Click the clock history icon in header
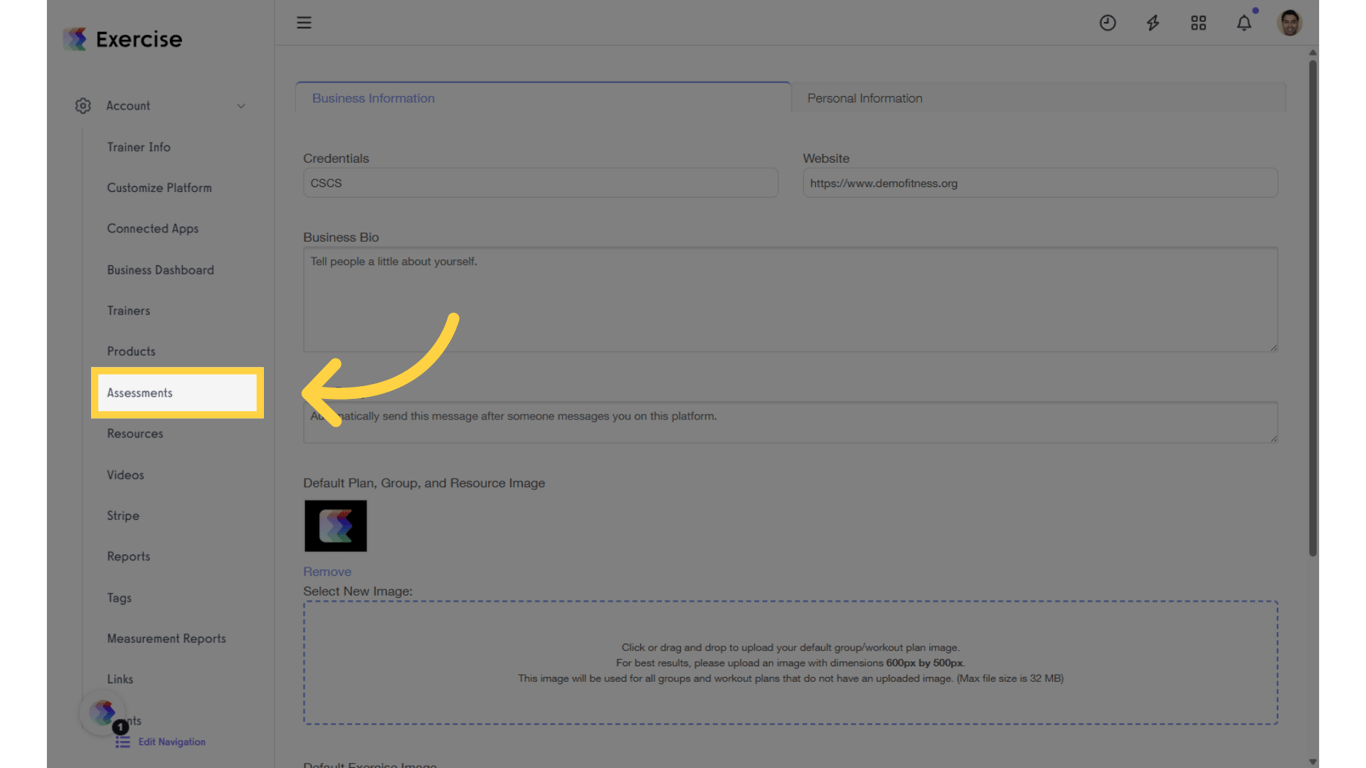Screen dimensions: 1366x768 (x=1107, y=22)
